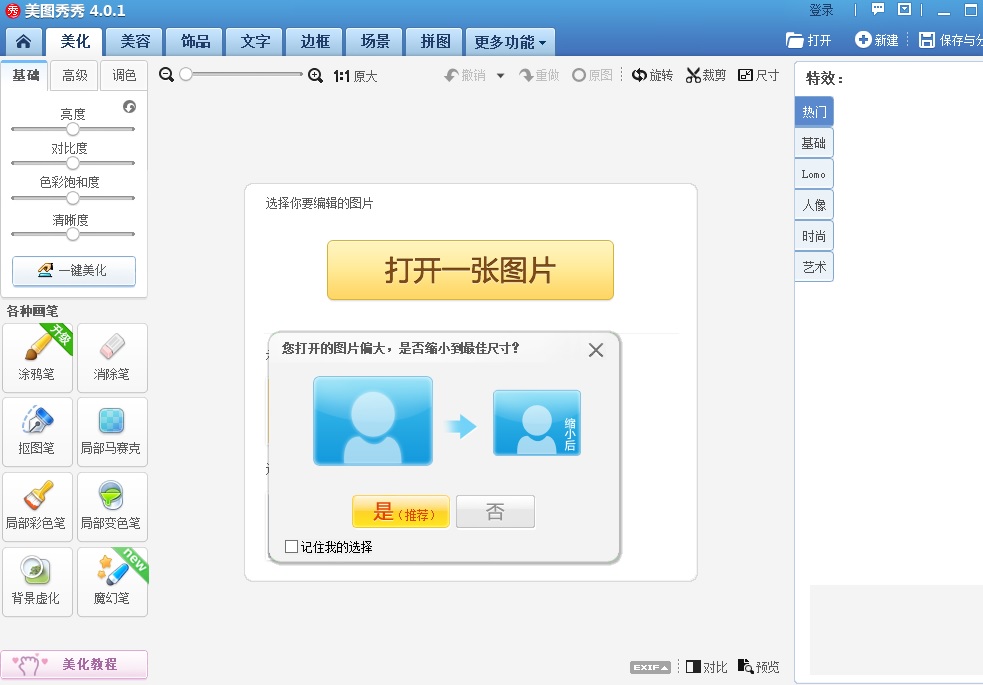Open the dropdown arrow beside 撤销
The height and width of the screenshot is (685, 983).
tap(500, 76)
